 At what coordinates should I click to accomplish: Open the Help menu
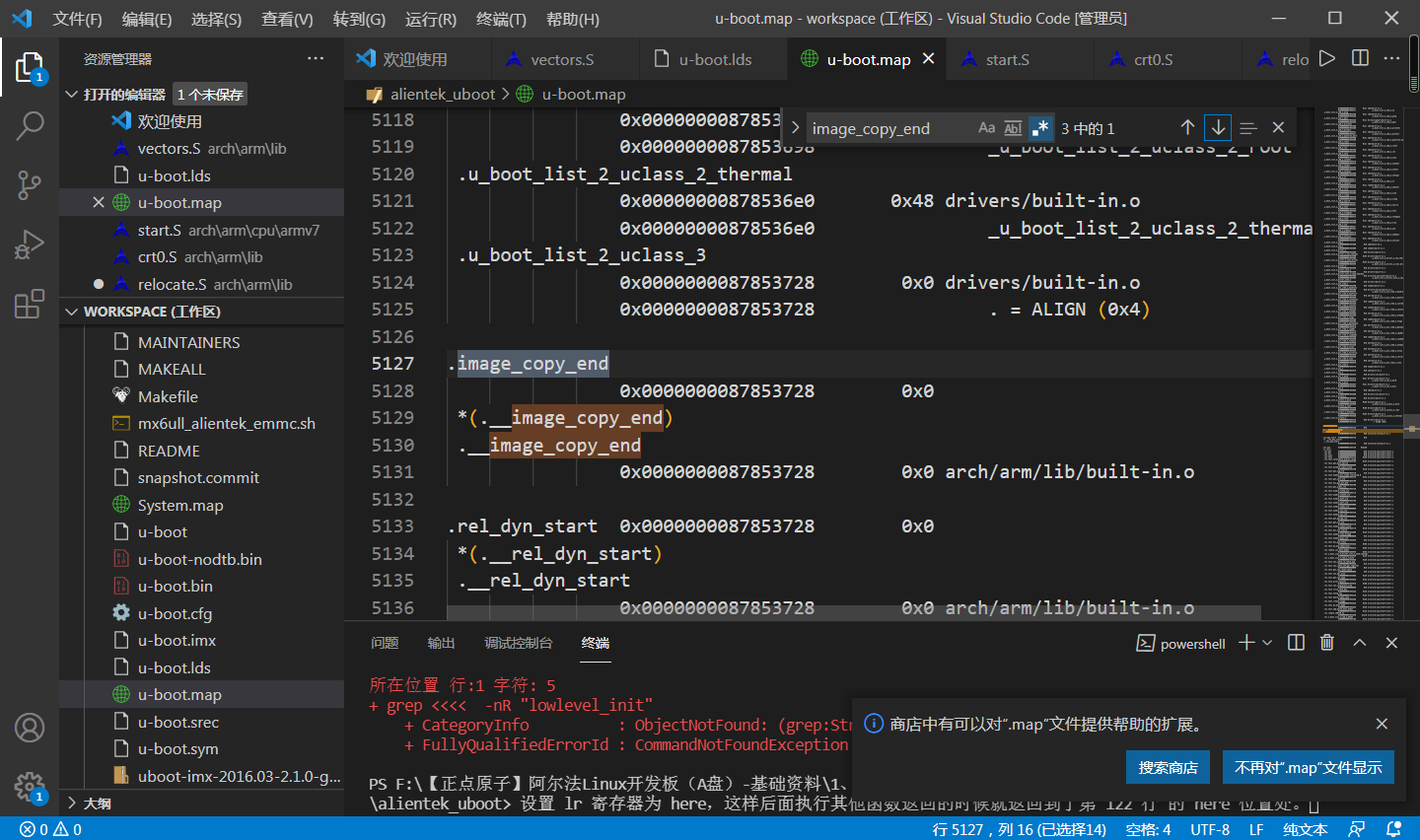[x=572, y=19]
